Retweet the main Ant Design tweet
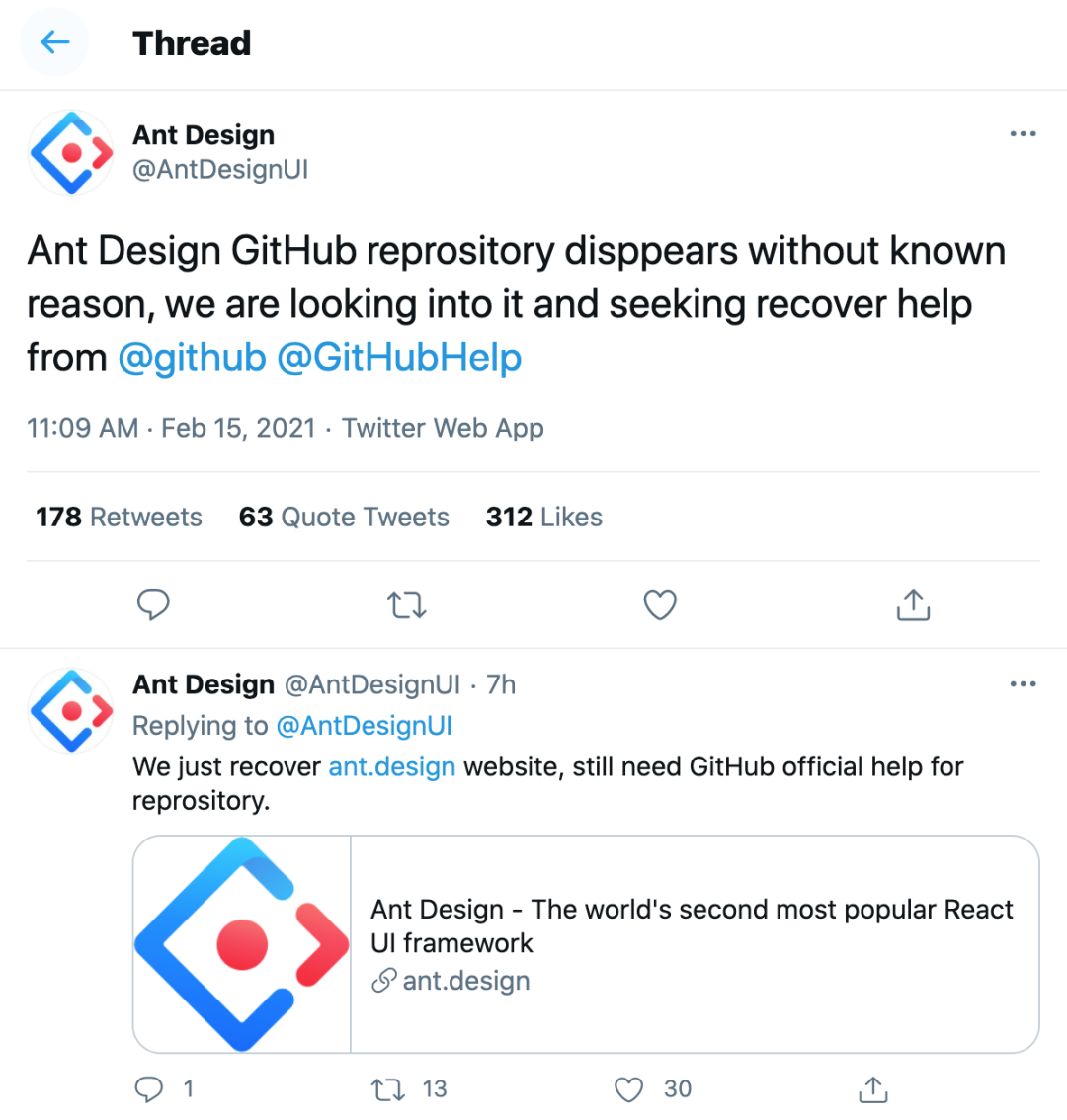This screenshot has height=1120, width=1067. (x=407, y=605)
